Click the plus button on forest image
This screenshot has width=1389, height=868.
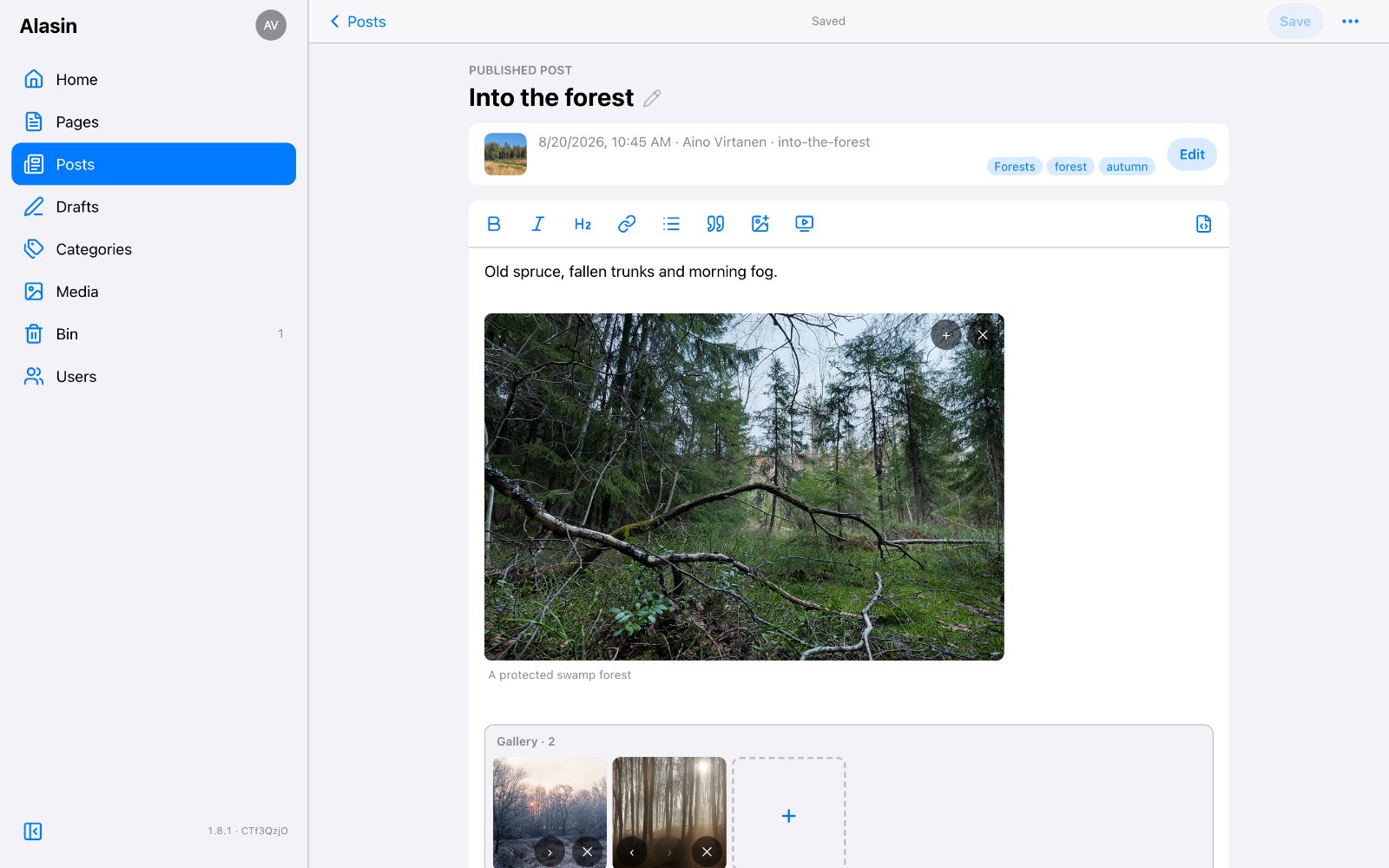coord(946,335)
